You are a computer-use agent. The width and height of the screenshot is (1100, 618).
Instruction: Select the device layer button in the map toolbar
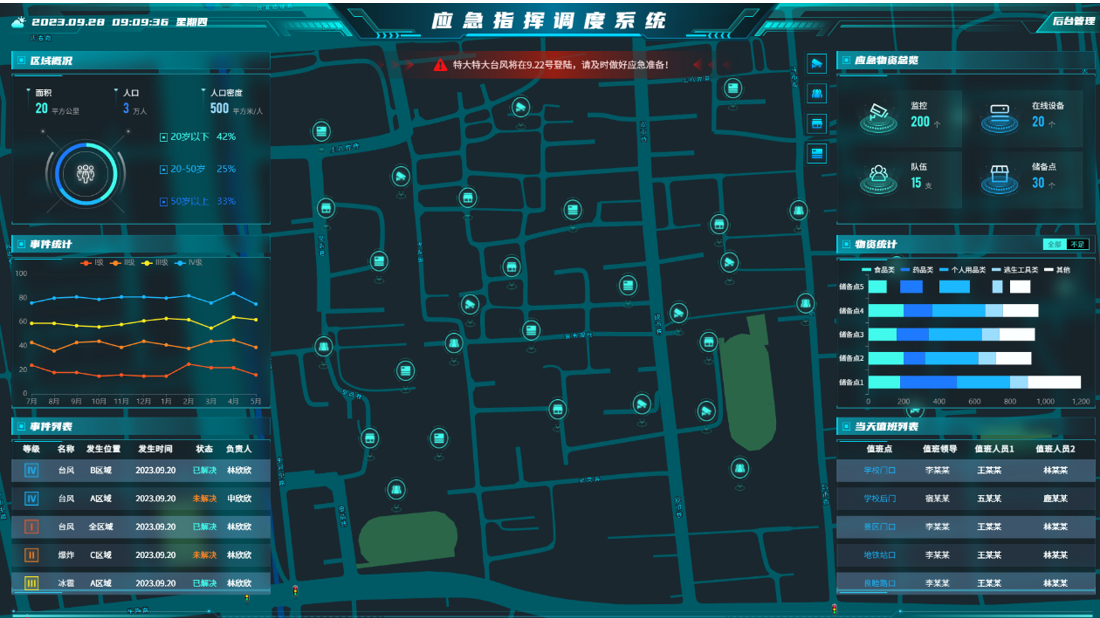pyautogui.click(x=817, y=154)
